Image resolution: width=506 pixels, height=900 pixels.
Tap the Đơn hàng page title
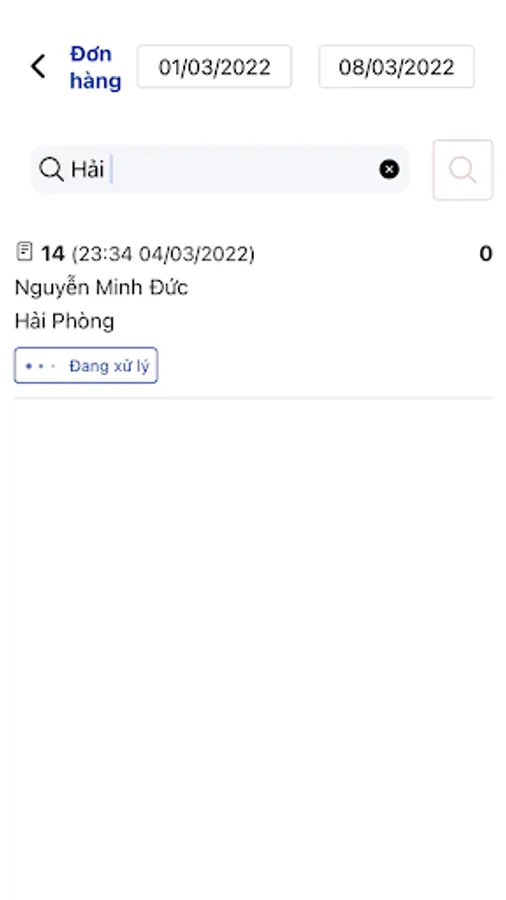[x=95, y=67]
